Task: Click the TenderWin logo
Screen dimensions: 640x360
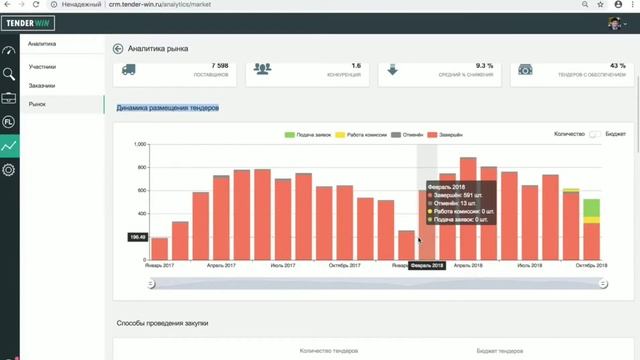Action: coord(28,23)
